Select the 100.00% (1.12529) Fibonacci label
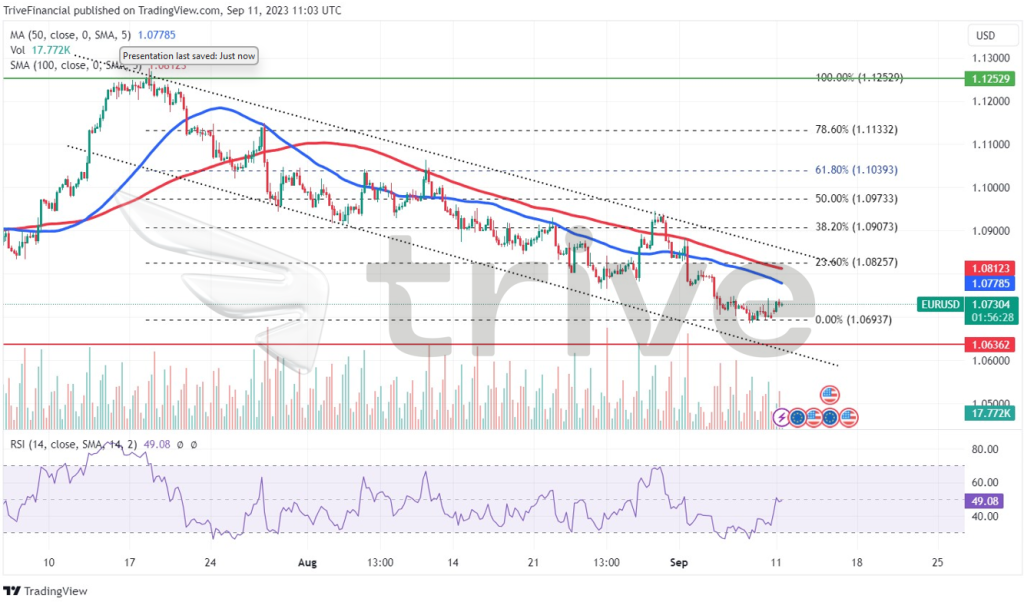 coord(859,78)
